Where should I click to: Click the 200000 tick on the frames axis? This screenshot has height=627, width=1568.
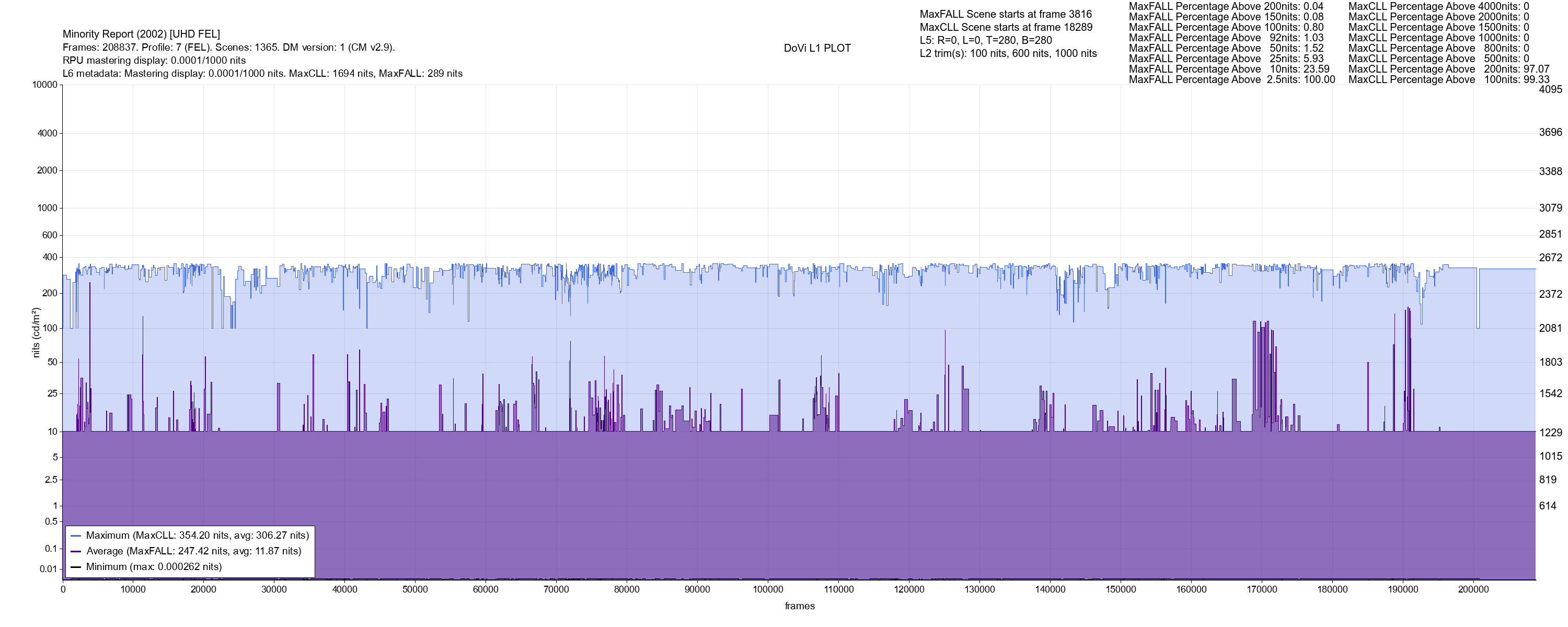pos(1473,589)
